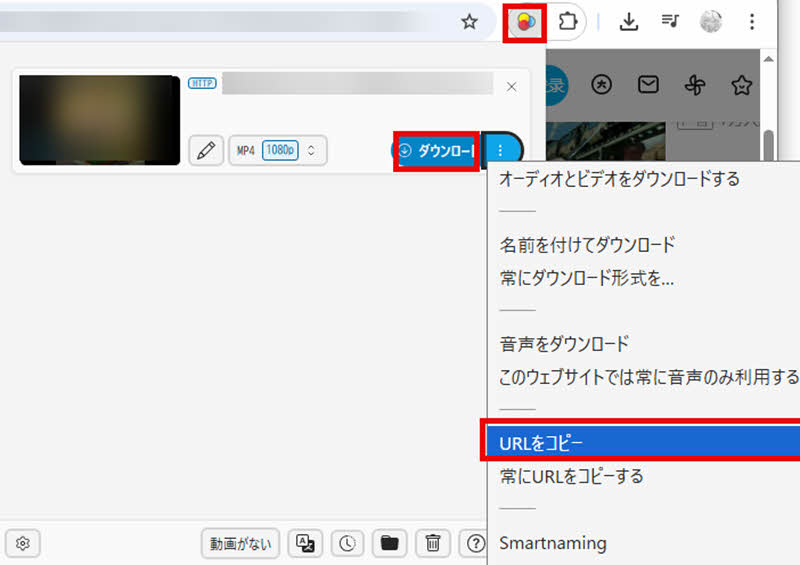The width and height of the screenshot is (800, 565).
Task: Open the downloads folder icon
Action: coord(390,544)
